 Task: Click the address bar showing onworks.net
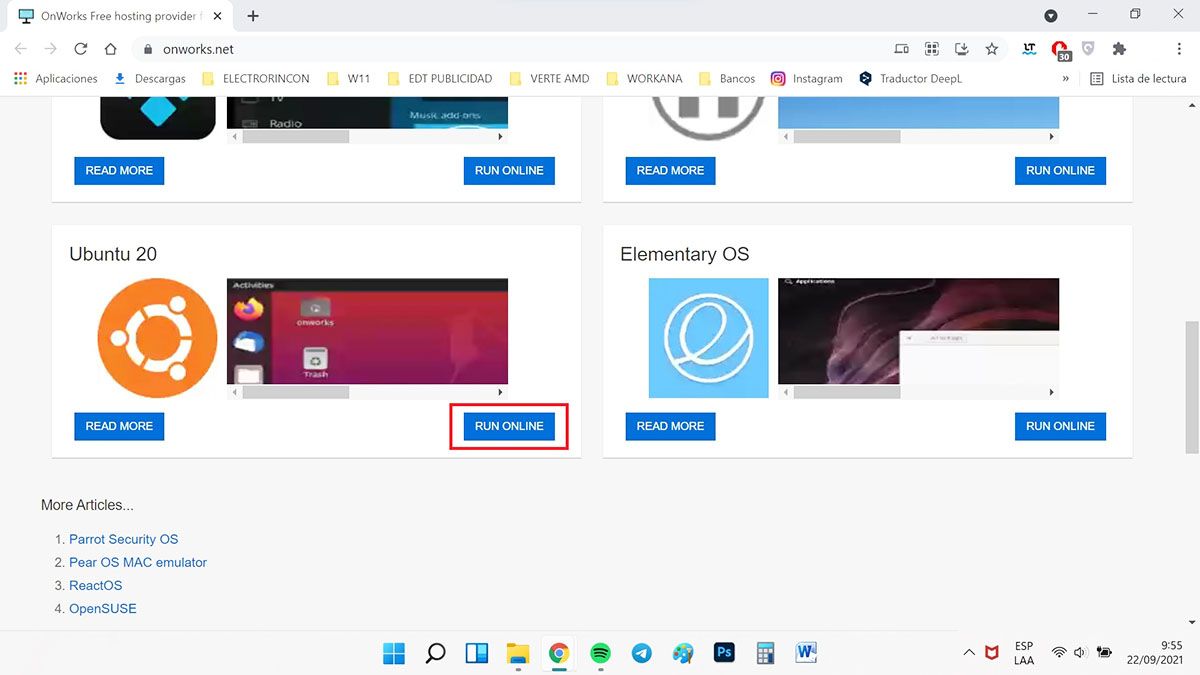coord(500,49)
